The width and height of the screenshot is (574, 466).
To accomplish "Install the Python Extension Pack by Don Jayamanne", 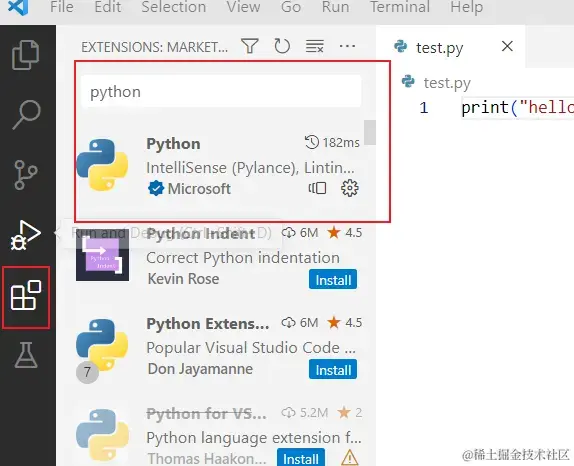I will [x=333, y=370].
